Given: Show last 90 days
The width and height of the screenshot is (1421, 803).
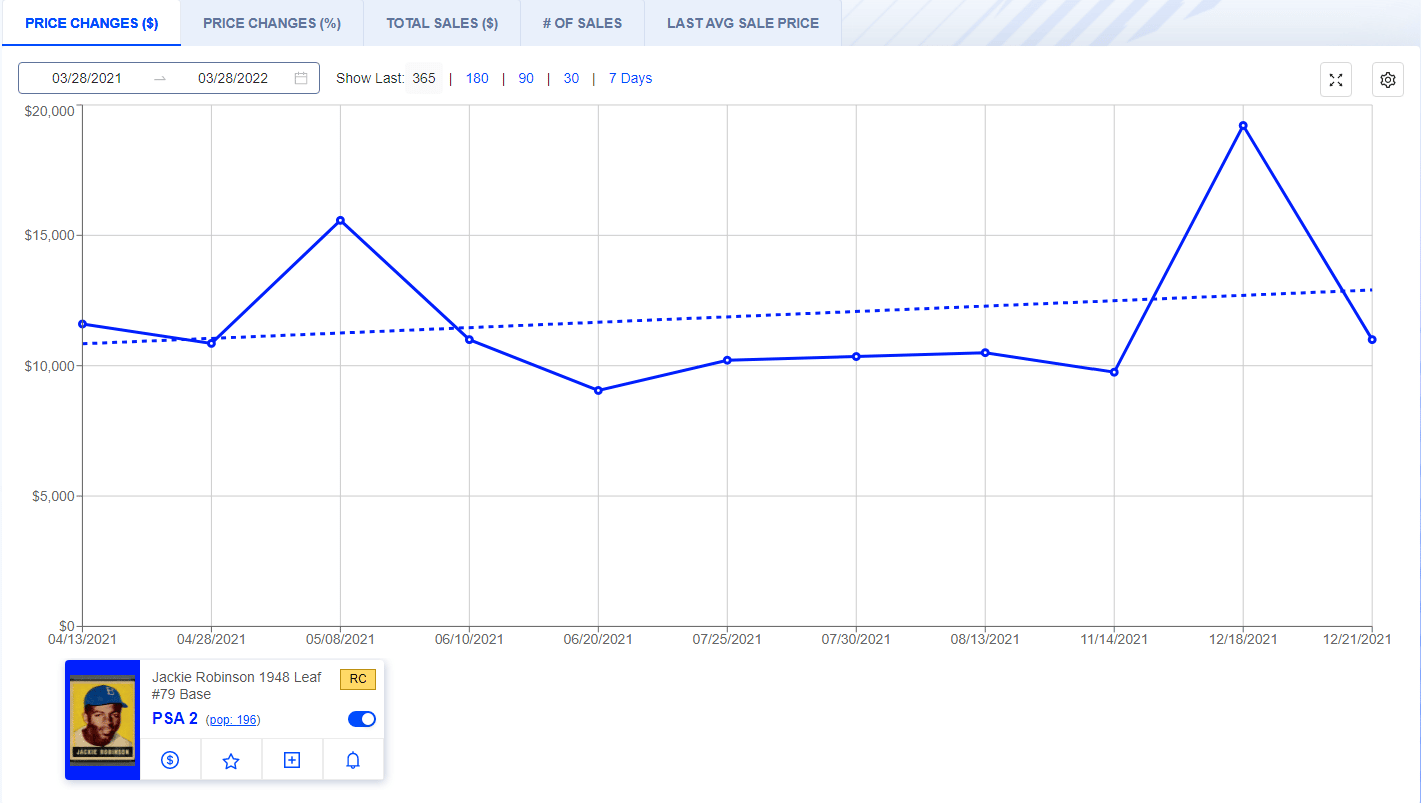Looking at the screenshot, I should (x=526, y=78).
